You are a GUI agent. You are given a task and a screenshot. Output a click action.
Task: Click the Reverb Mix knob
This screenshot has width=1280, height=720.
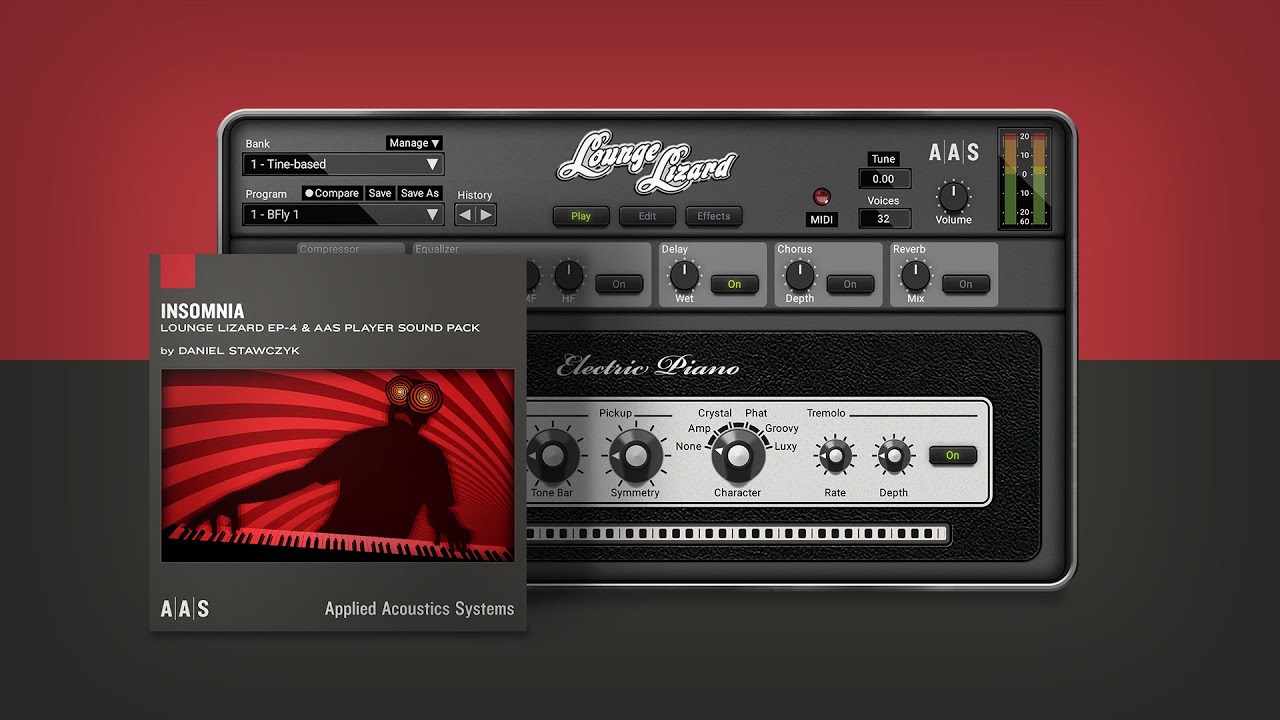coord(915,275)
